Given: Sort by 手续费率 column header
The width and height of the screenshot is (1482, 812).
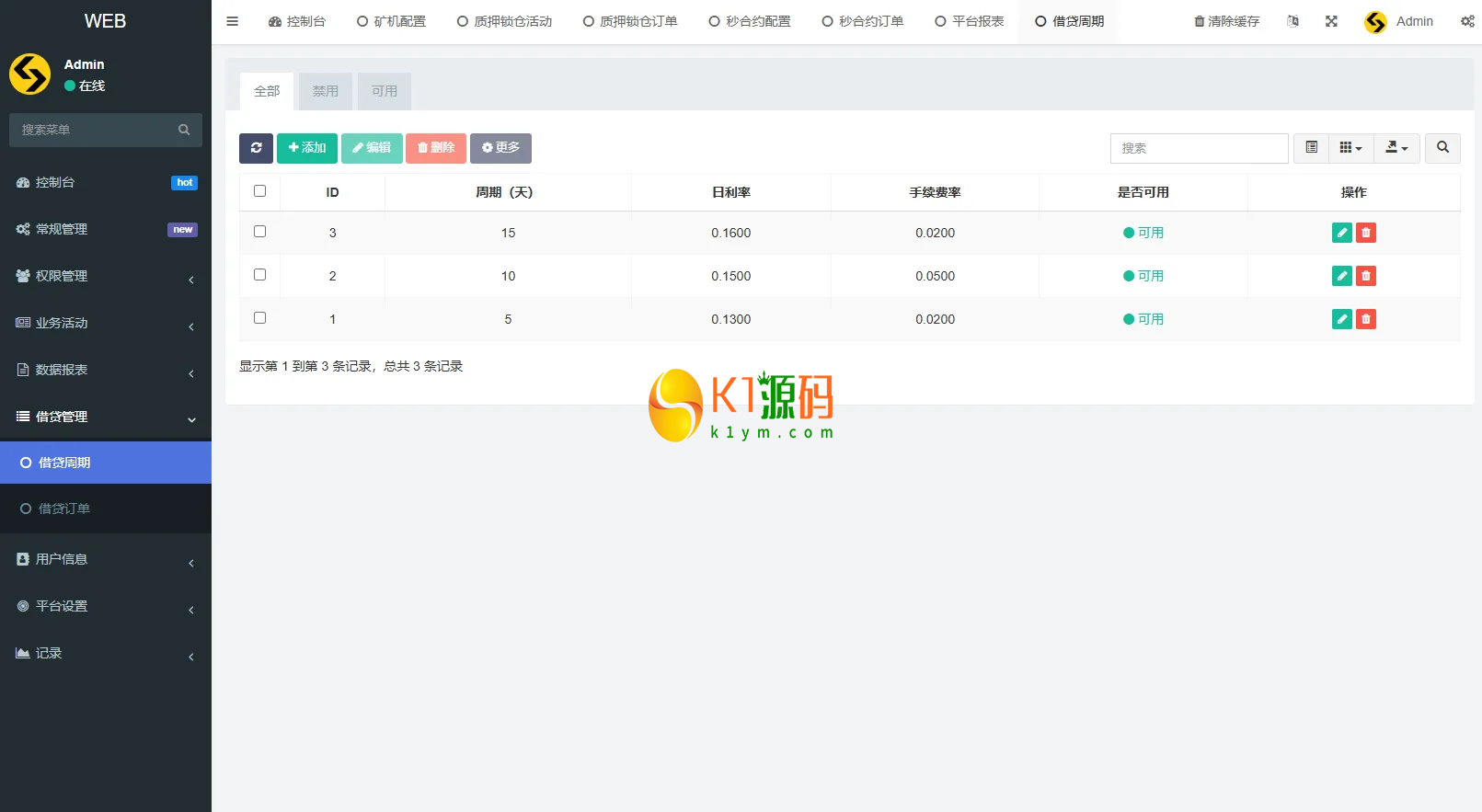Looking at the screenshot, I should [x=936, y=192].
